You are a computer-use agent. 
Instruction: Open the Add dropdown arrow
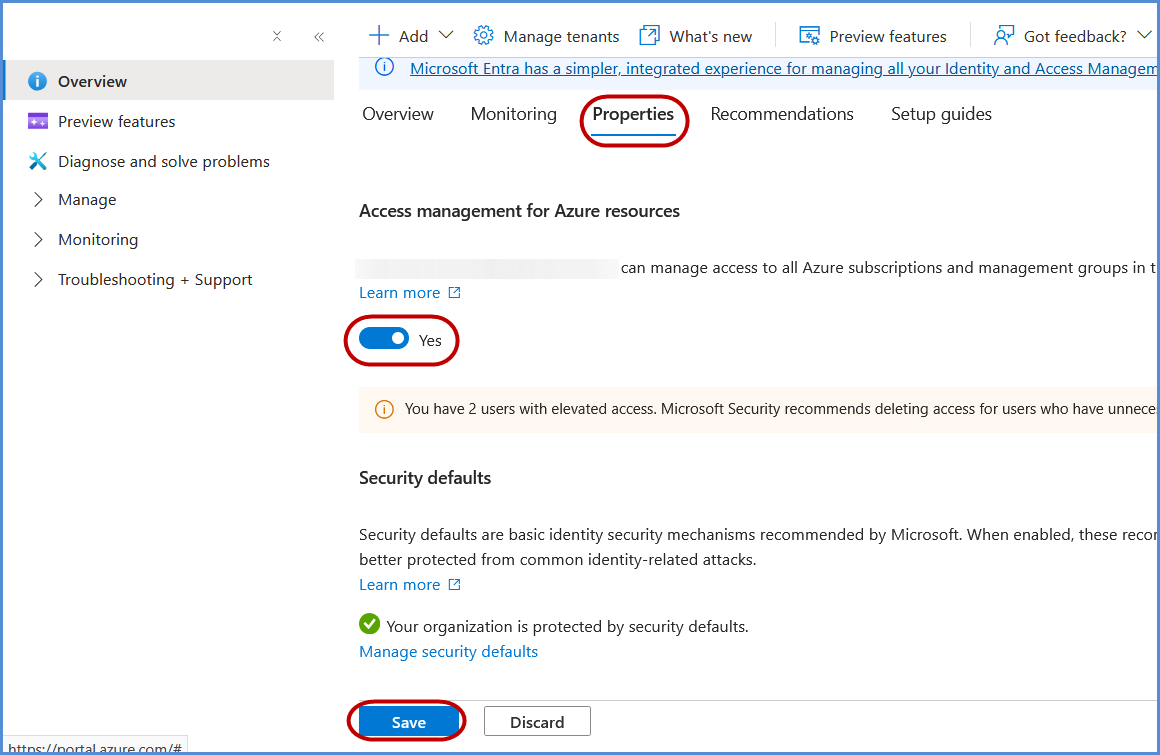[446, 36]
